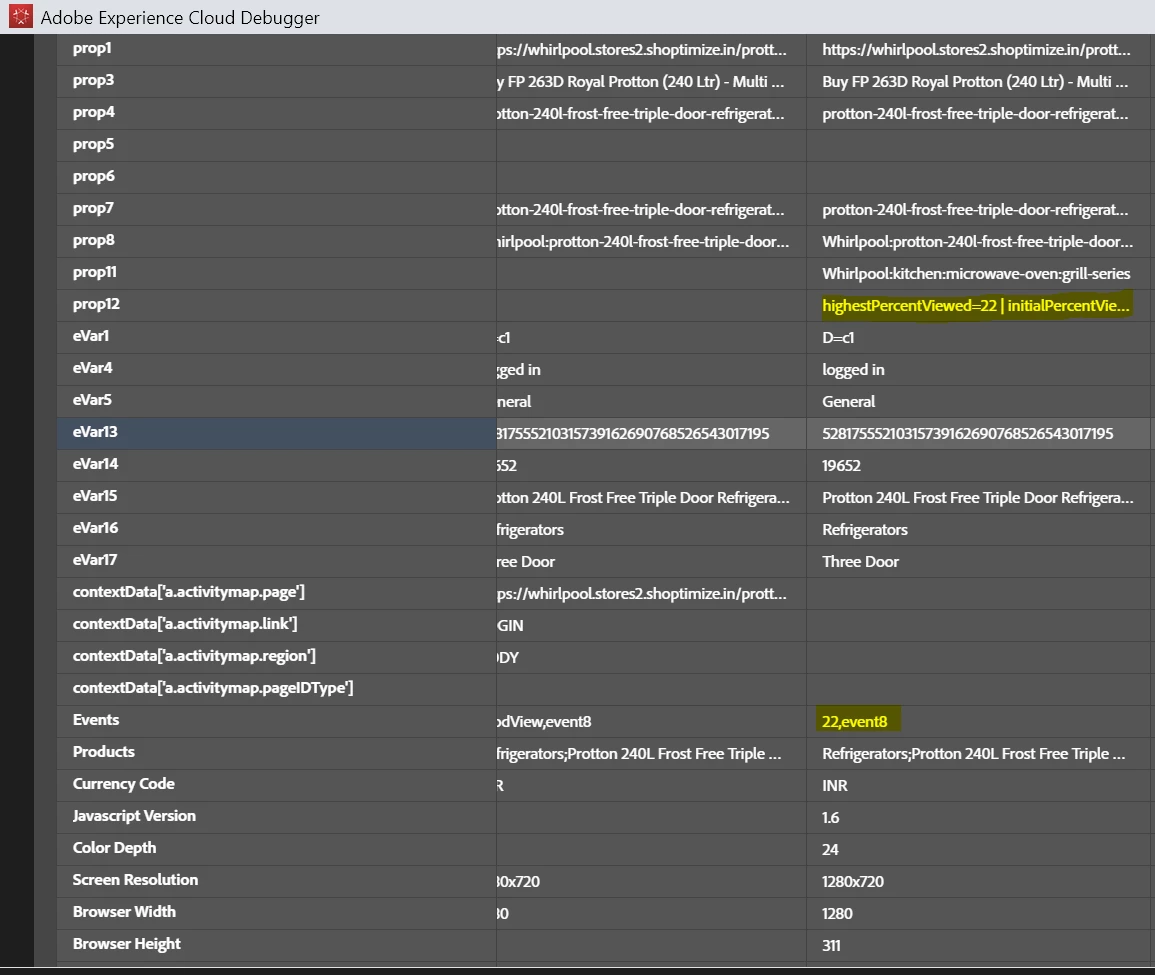The width and height of the screenshot is (1155, 975).
Task: Click the 24 Color Depth value
Action: pos(830,850)
